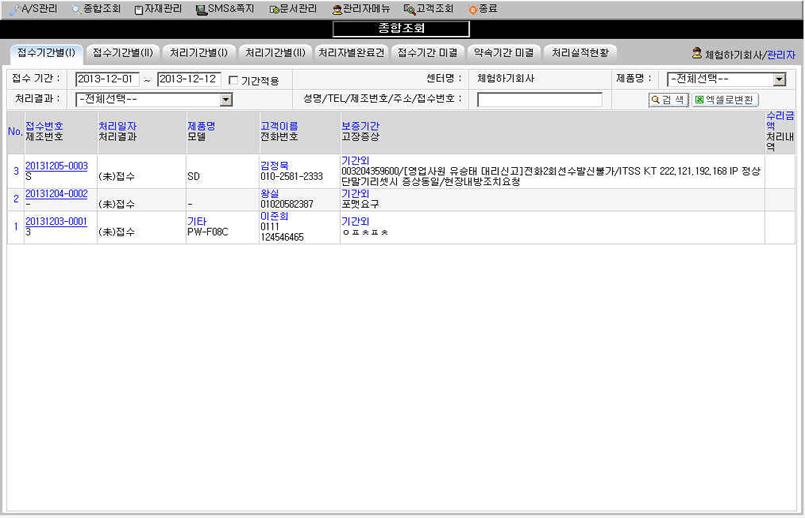Click the 종합조회 magnifier icon

pyautogui.click(x=76, y=8)
